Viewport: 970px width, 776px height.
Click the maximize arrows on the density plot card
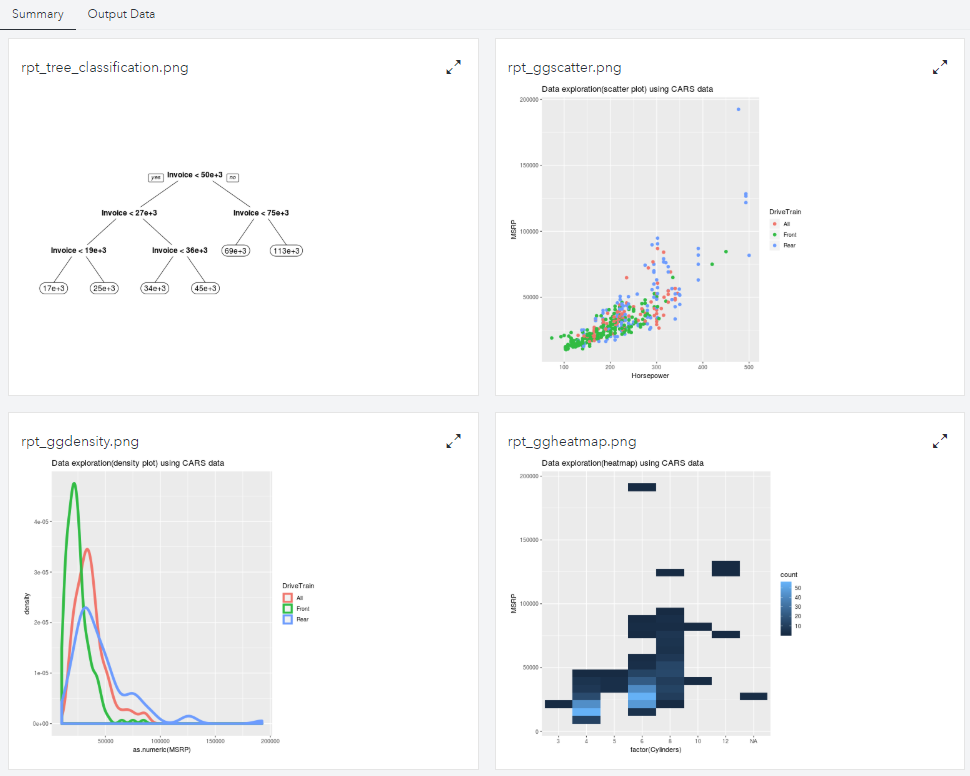click(x=453, y=440)
